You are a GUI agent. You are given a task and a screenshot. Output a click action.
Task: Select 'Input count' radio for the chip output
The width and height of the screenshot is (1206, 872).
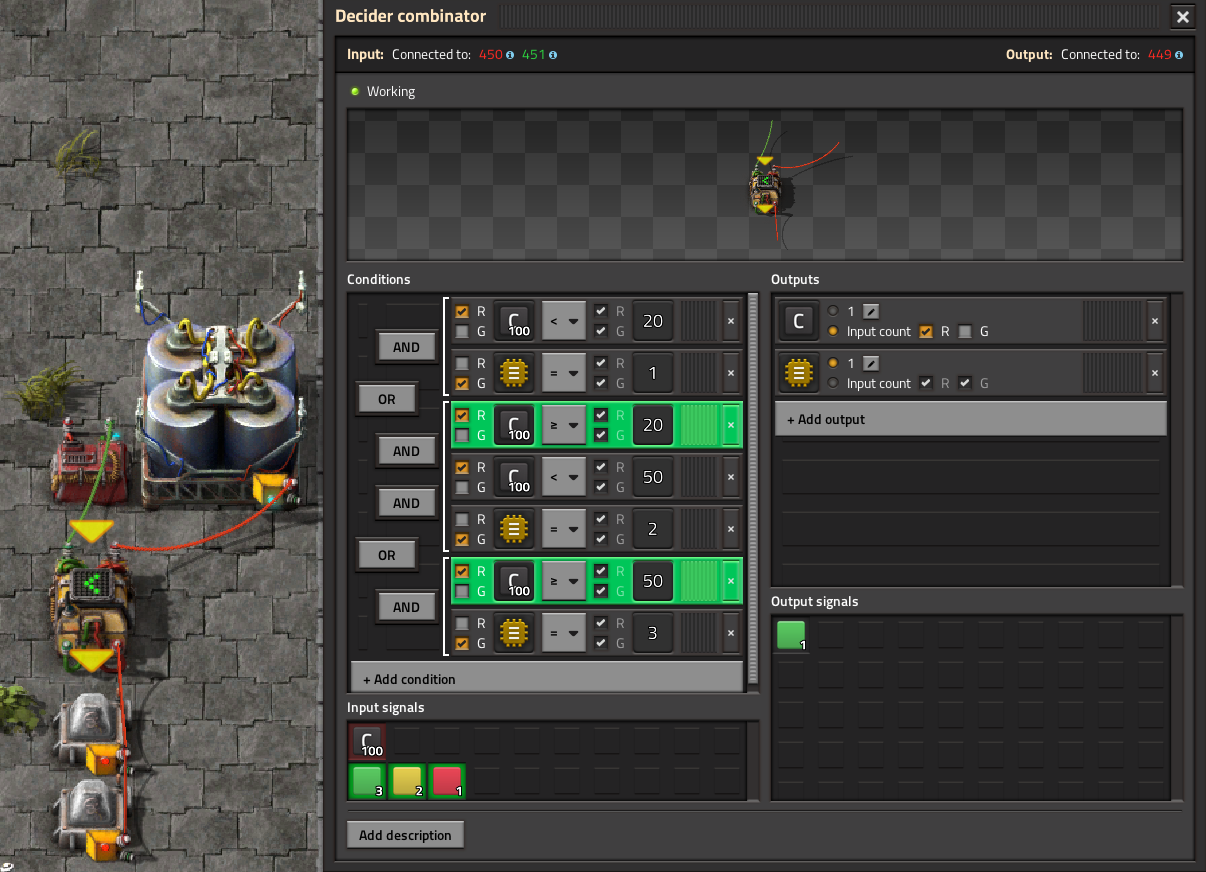[x=832, y=383]
